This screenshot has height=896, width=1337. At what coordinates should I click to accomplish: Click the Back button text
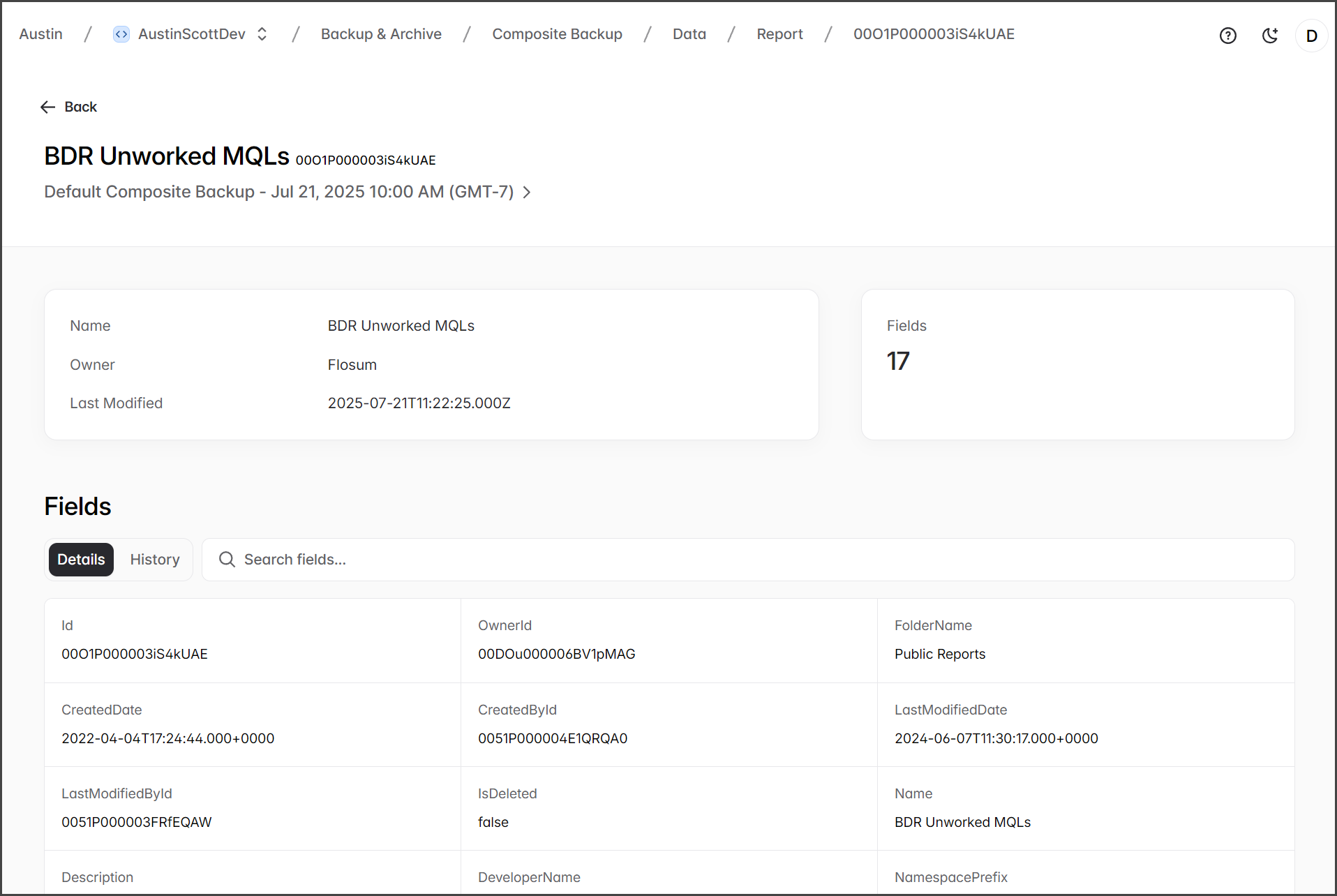[x=81, y=107]
